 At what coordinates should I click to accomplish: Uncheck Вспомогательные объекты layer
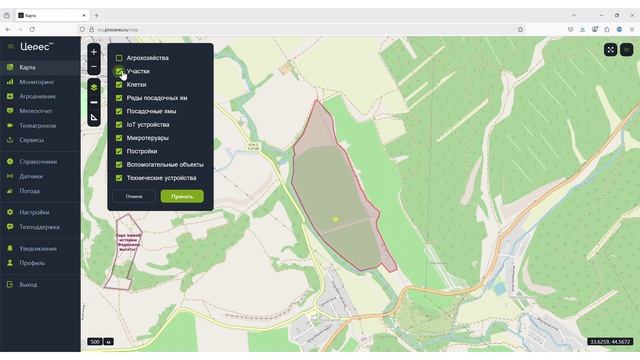(x=119, y=164)
